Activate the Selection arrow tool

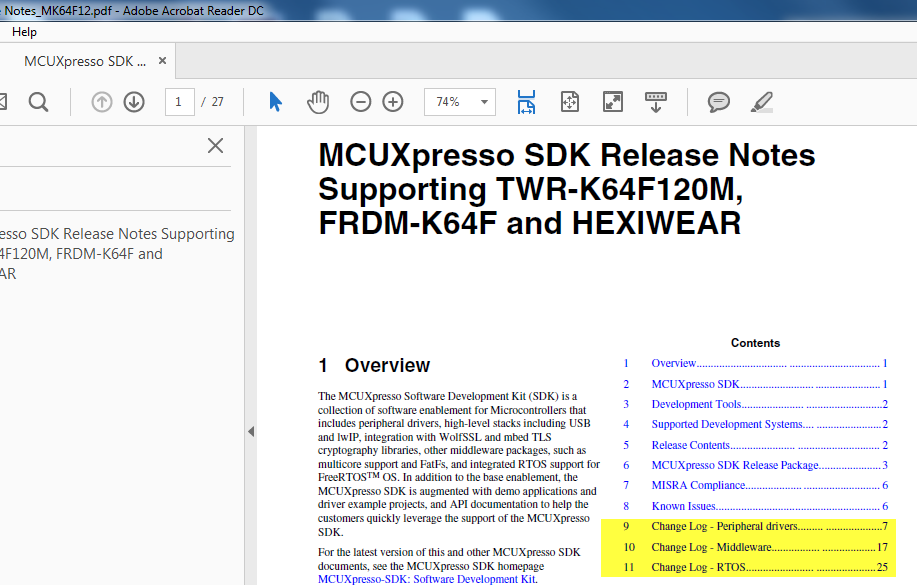click(275, 102)
